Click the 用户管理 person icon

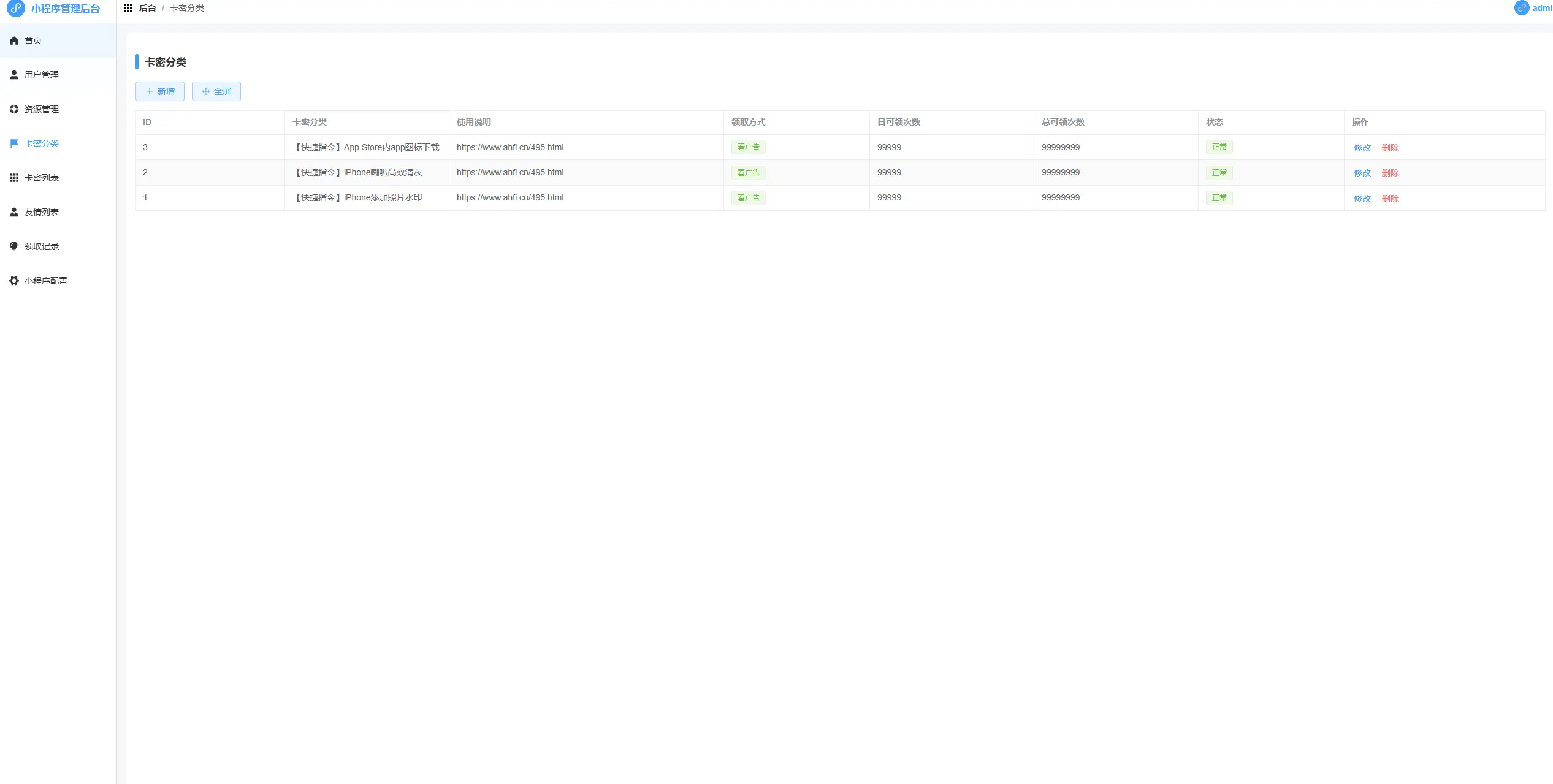(x=14, y=75)
